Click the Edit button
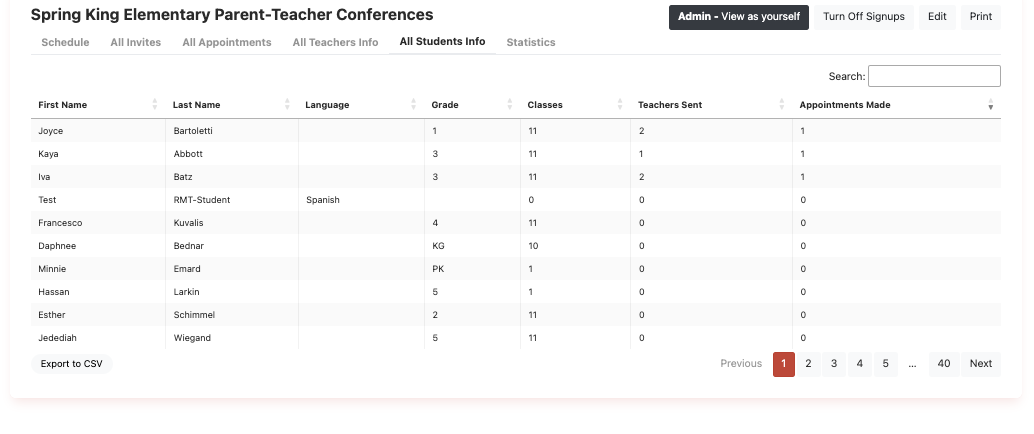The width and height of the screenshot is (1034, 434). point(937,17)
